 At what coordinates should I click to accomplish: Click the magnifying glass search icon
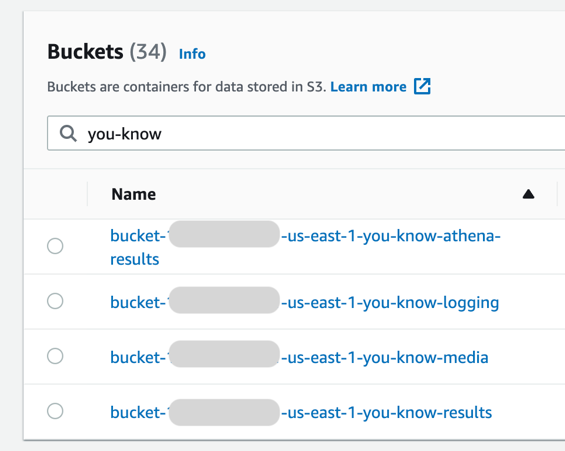(x=68, y=134)
